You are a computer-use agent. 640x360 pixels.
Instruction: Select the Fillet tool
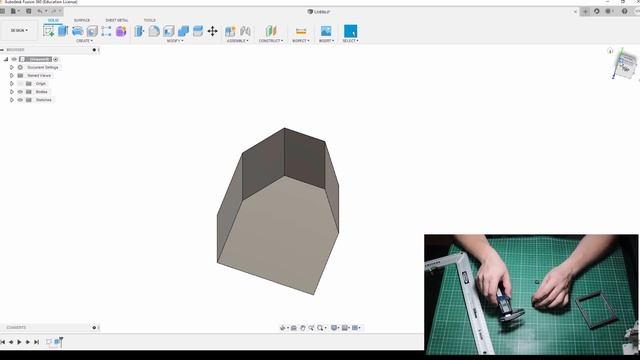pos(154,31)
